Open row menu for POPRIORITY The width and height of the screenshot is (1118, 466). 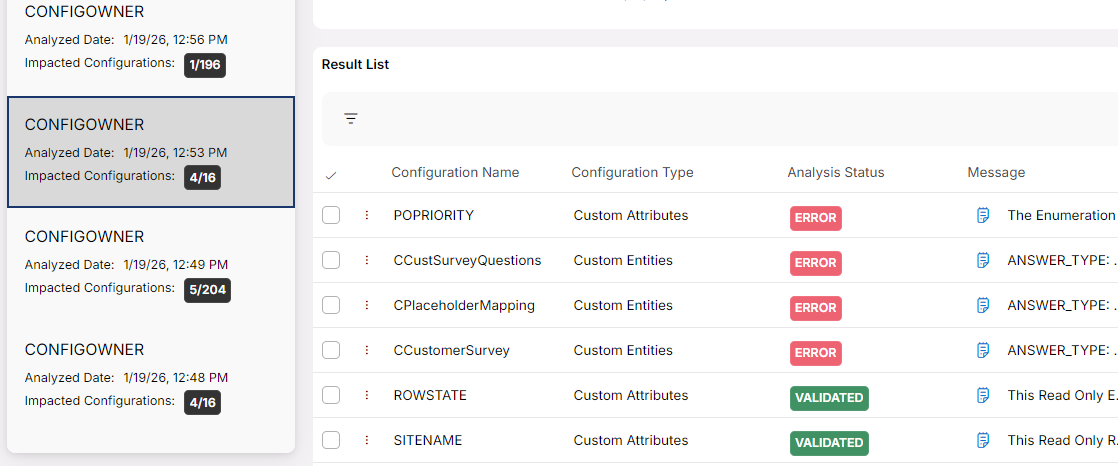pos(366,215)
